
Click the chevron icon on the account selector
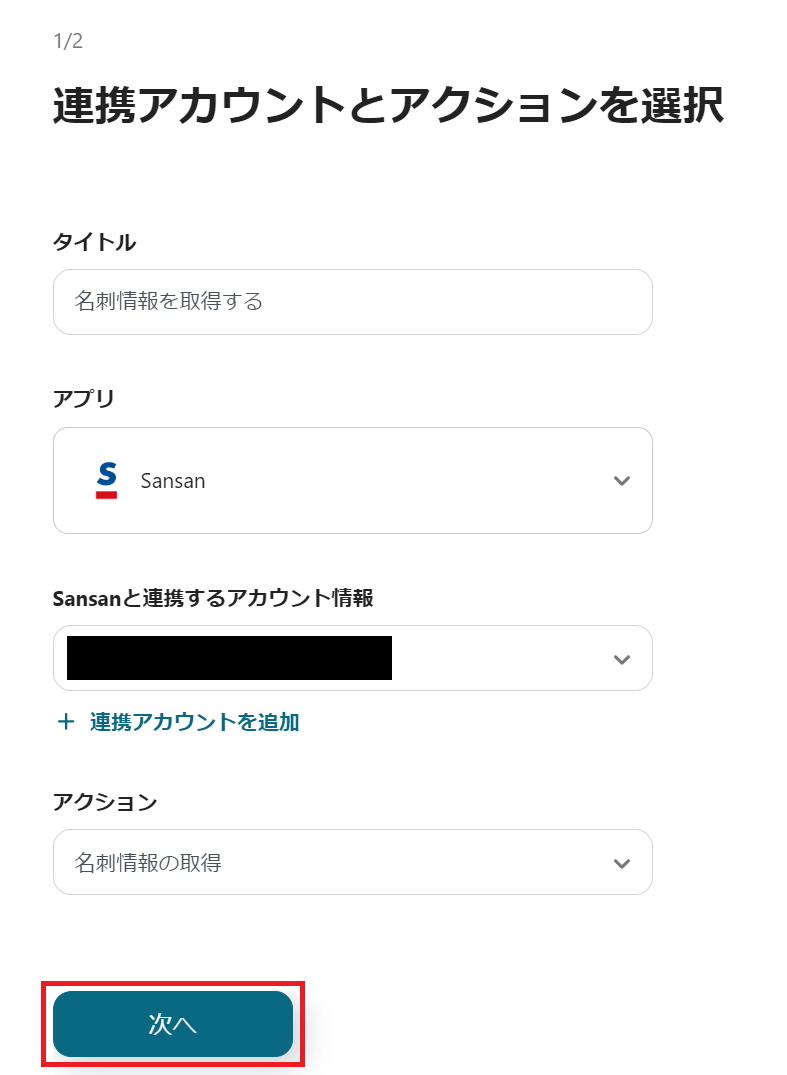point(621,658)
